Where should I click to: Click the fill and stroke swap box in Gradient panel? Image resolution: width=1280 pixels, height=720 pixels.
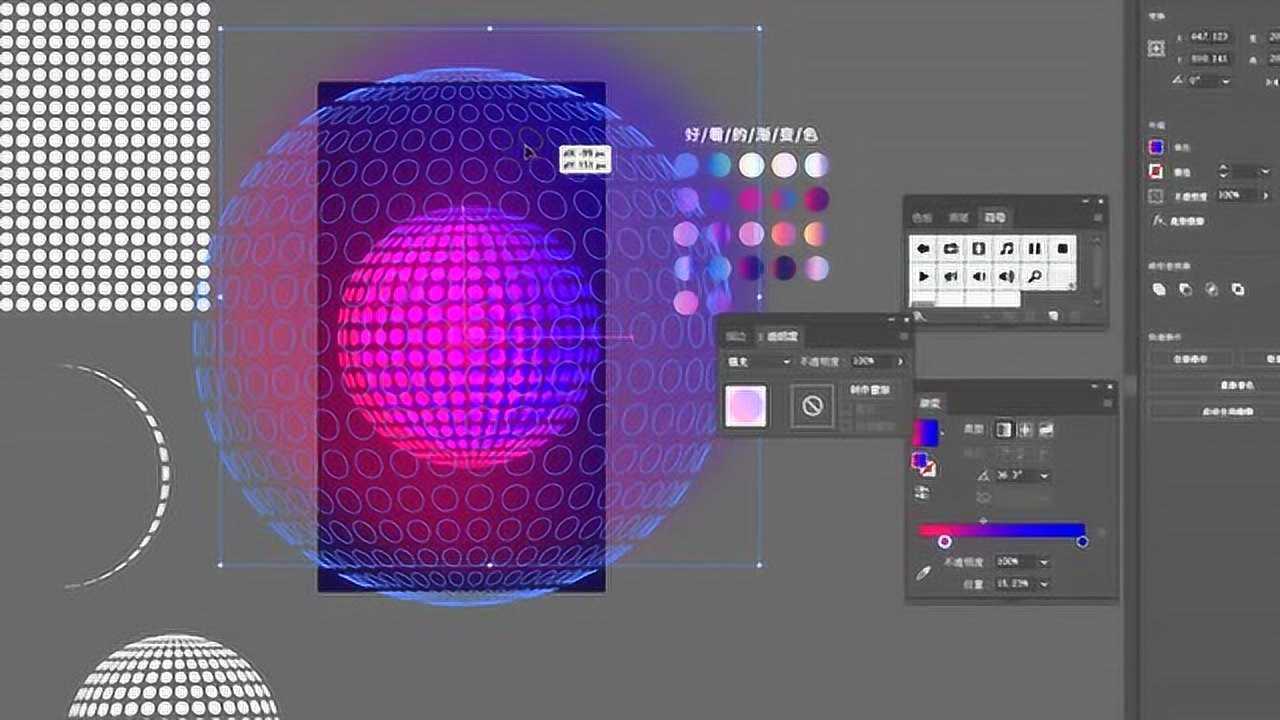(x=924, y=464)
